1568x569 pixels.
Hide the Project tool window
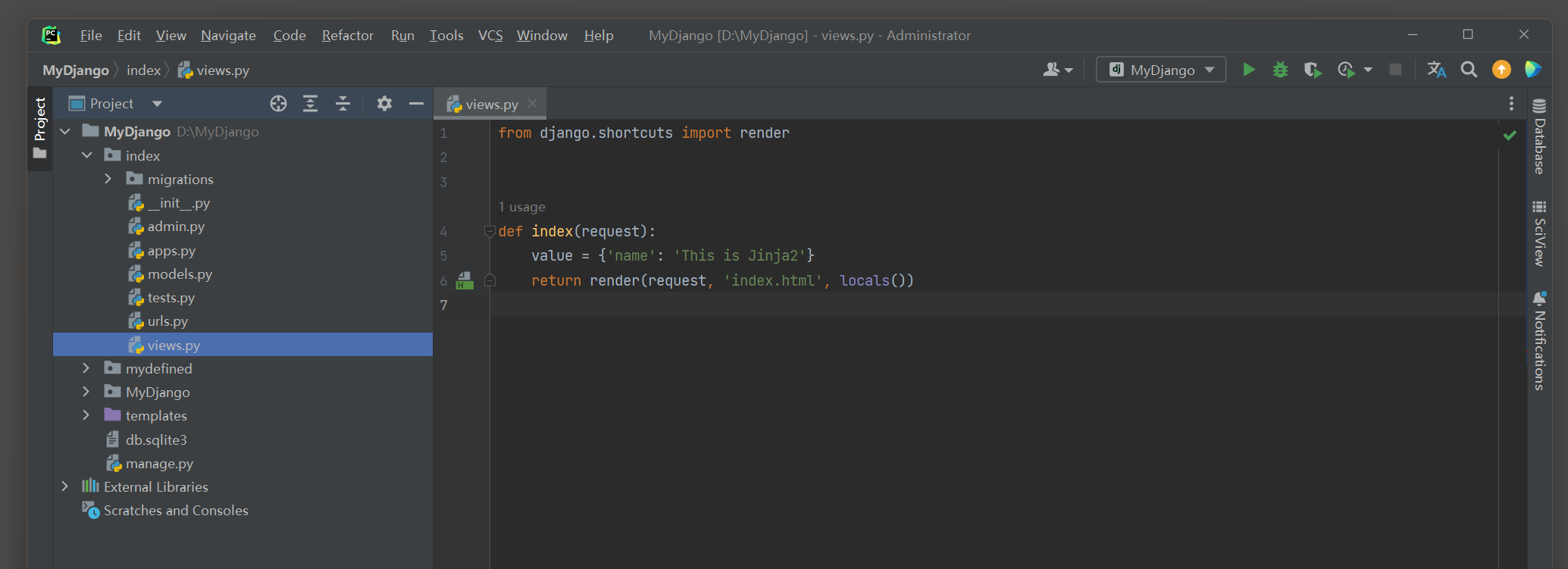[416, 104]
